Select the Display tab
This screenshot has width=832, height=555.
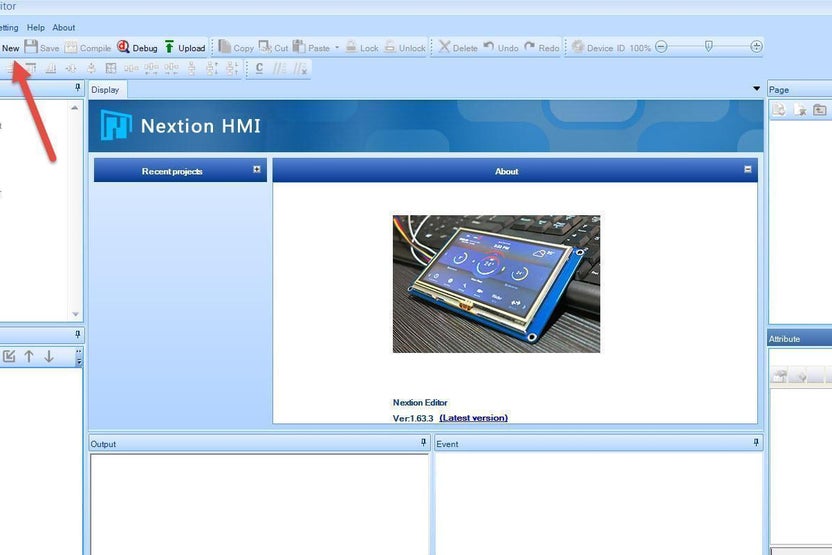tap(106, 90)
